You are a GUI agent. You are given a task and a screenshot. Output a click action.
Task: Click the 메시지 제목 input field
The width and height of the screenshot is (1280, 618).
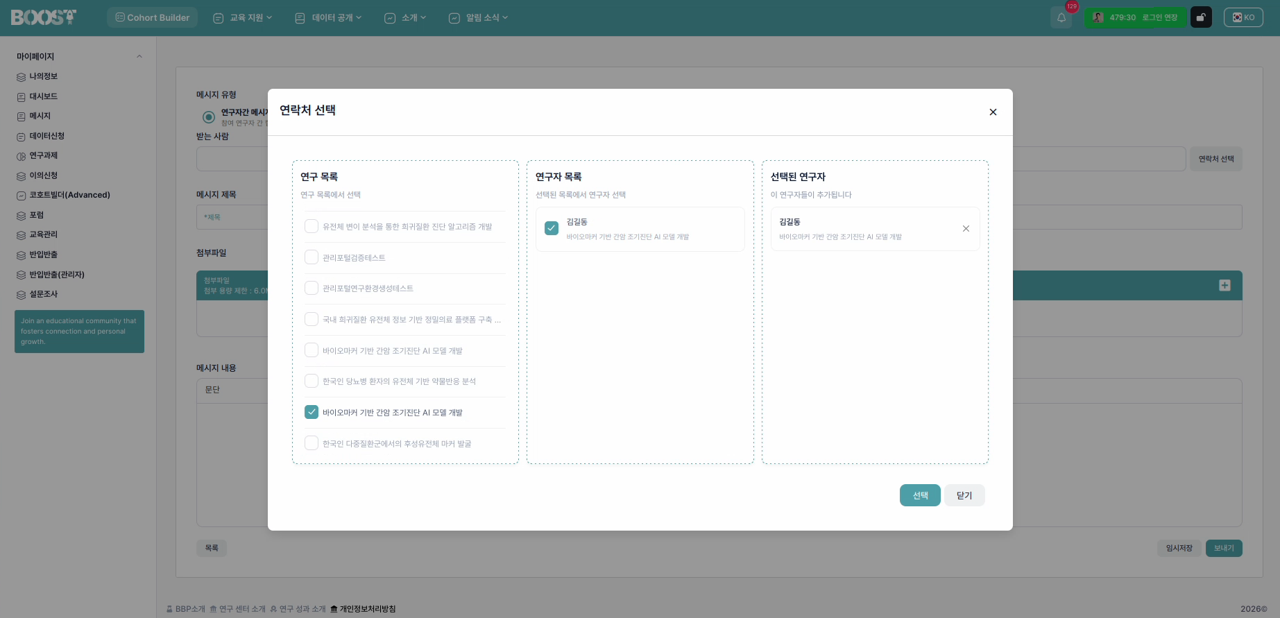(719, 217)
